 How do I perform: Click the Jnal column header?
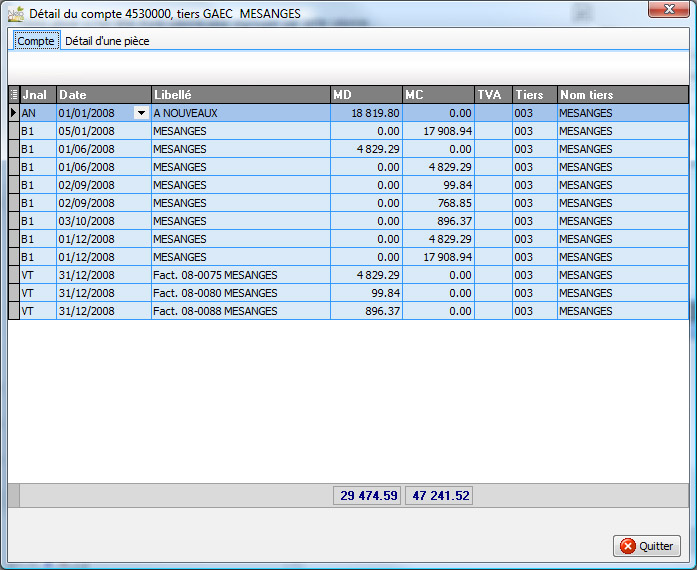(38, 95)
